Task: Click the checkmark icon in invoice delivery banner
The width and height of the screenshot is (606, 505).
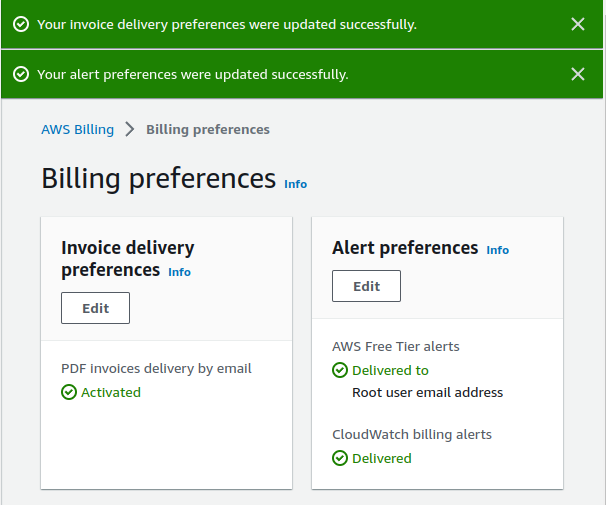Action: [21, 24]
